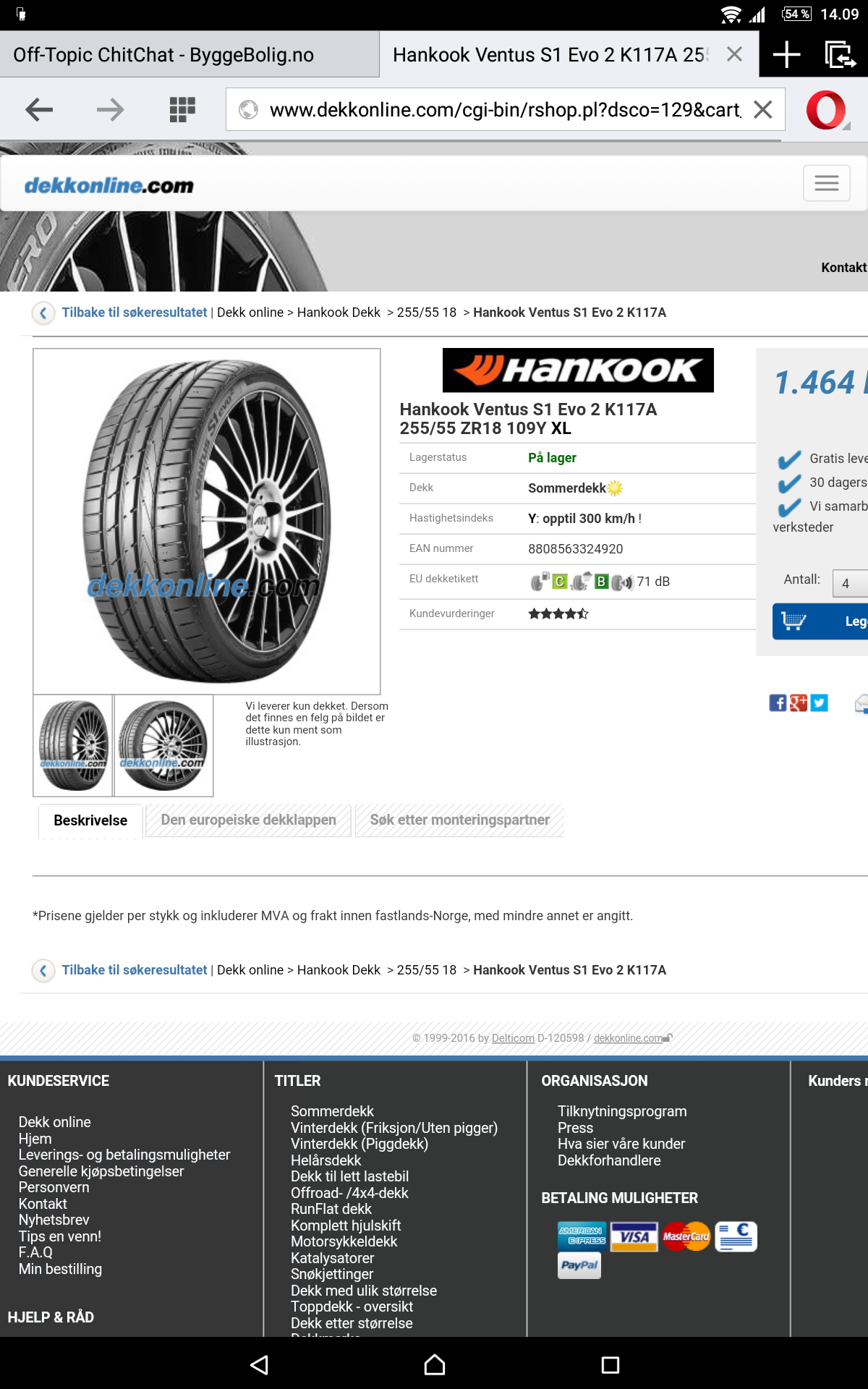Open the speed dial grid icon

pos(182,110)
